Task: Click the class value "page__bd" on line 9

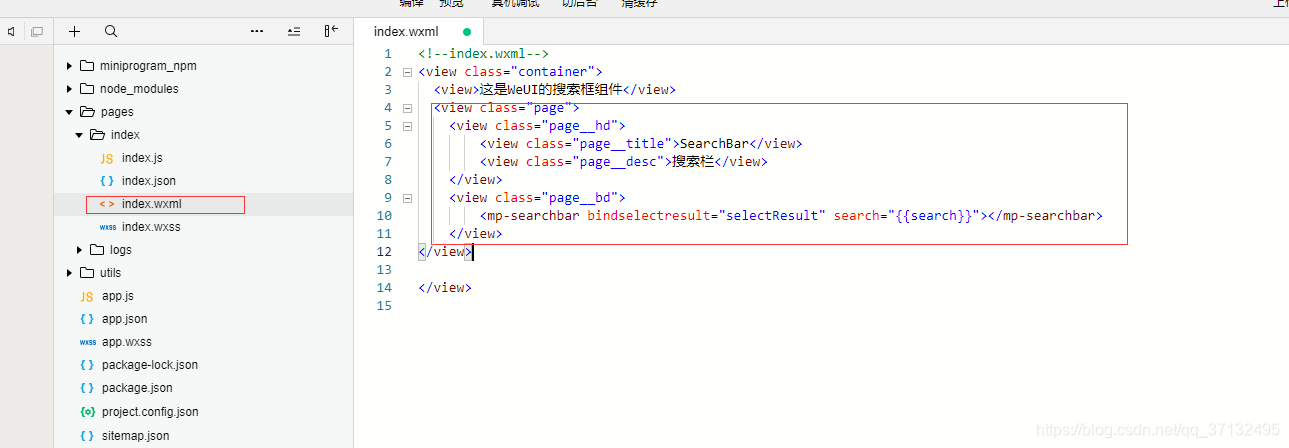Action: point(580,198)
